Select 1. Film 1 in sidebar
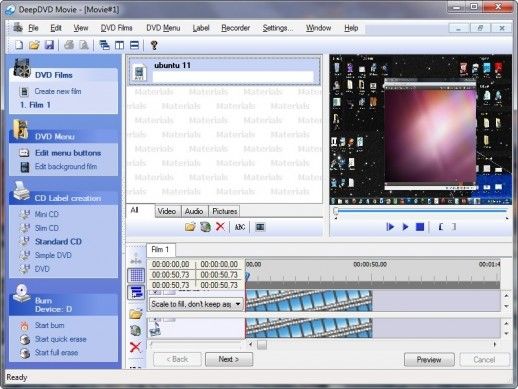 [35, 105]
